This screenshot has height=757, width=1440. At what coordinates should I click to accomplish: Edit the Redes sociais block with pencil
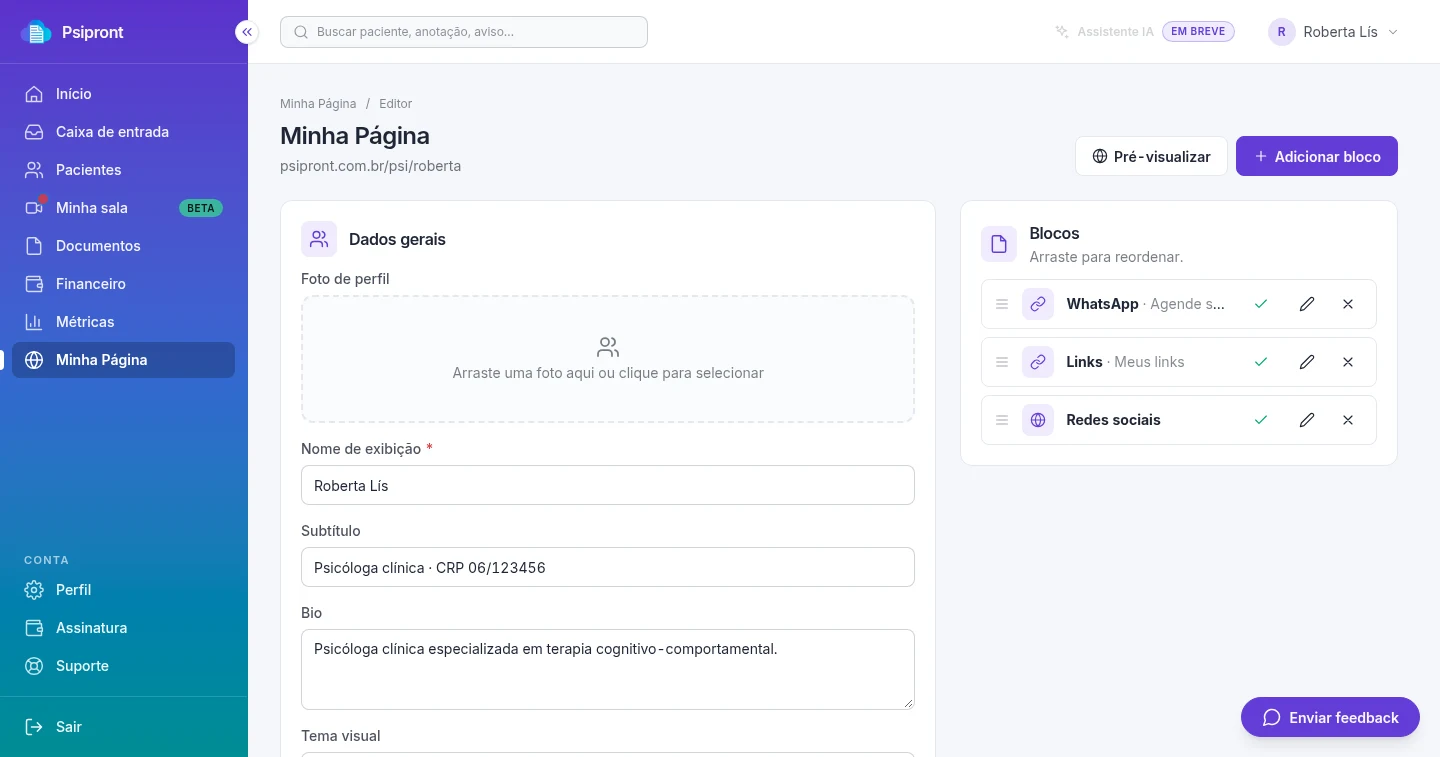click(x=1307, y=420)
